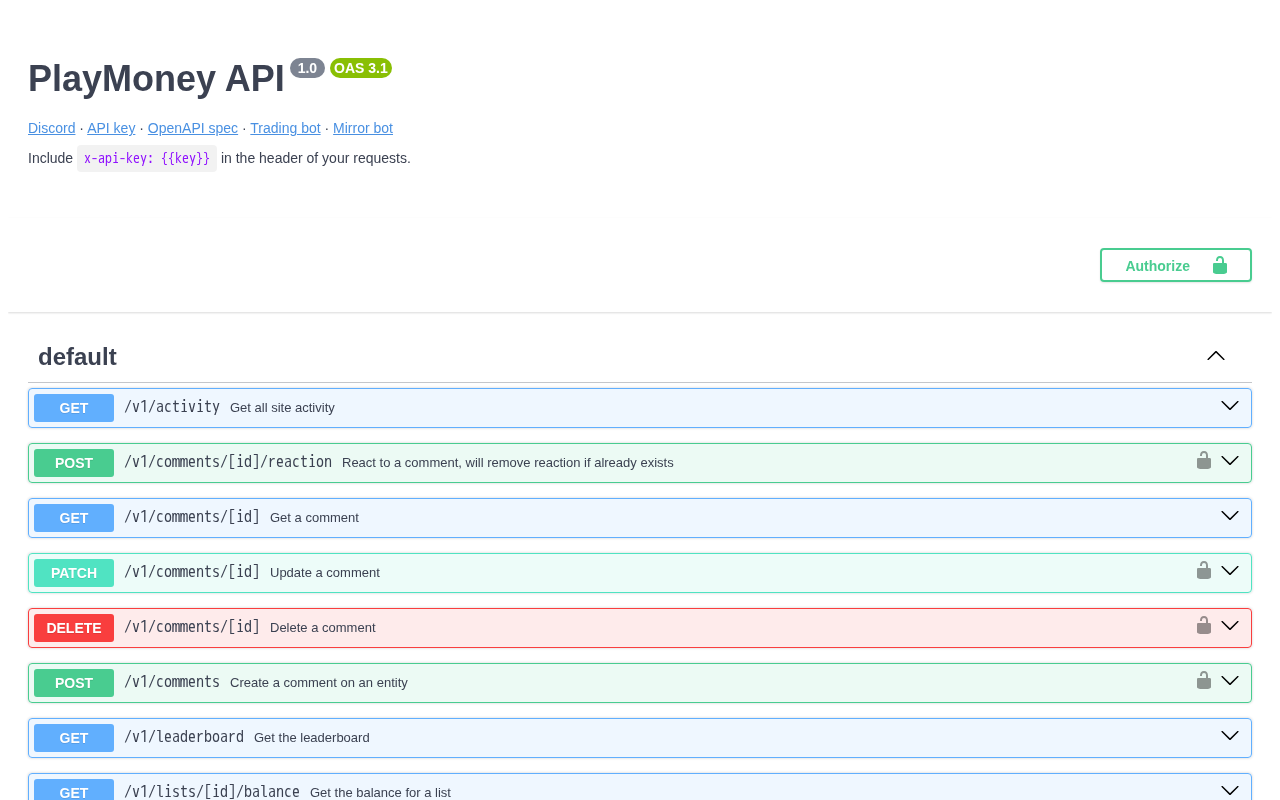Follow the API key link

111,128
